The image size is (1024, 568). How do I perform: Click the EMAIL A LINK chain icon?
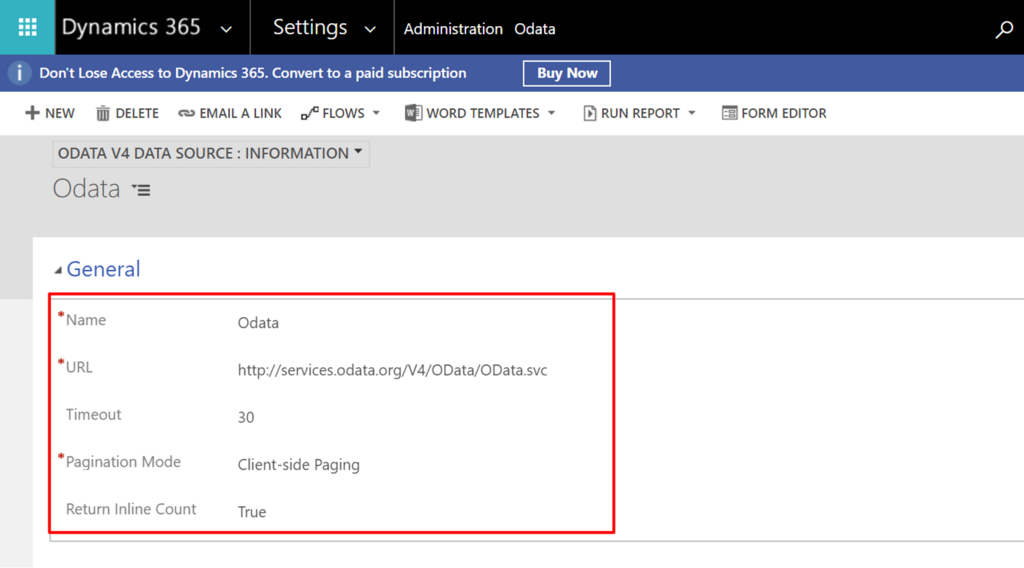(186, 114)
